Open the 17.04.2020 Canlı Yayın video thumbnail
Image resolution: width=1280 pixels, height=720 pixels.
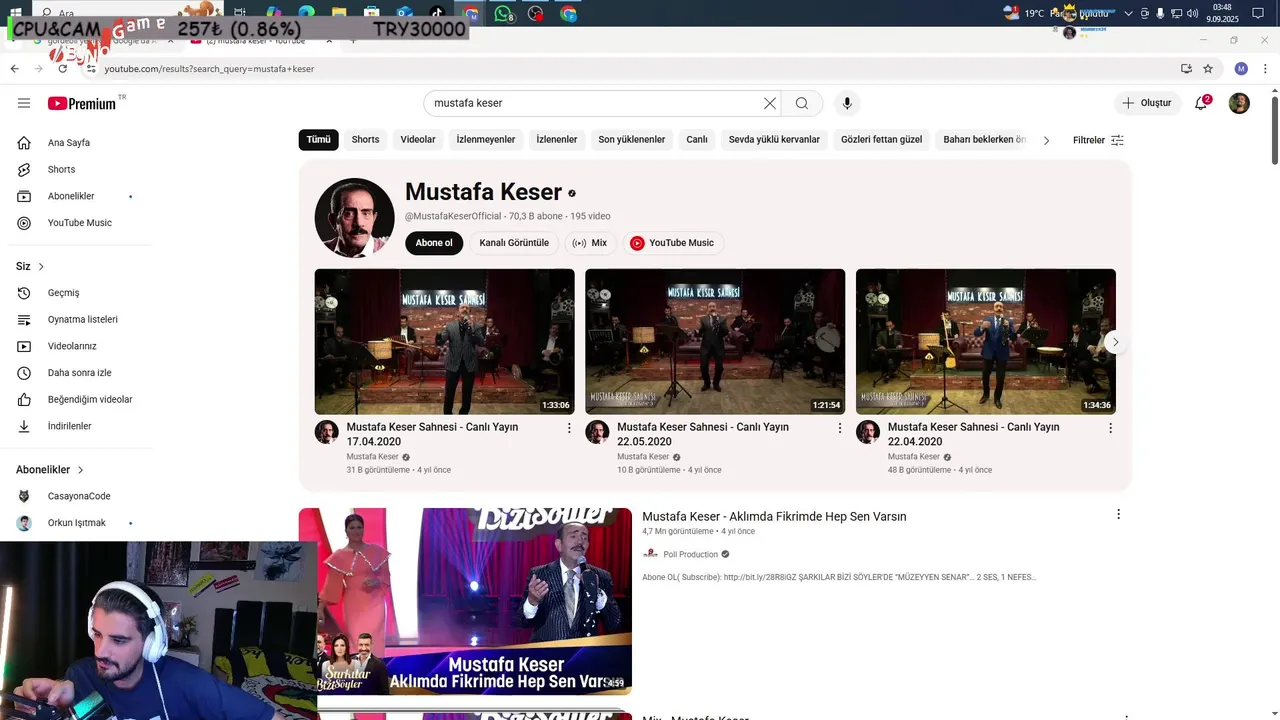point(445,341)
